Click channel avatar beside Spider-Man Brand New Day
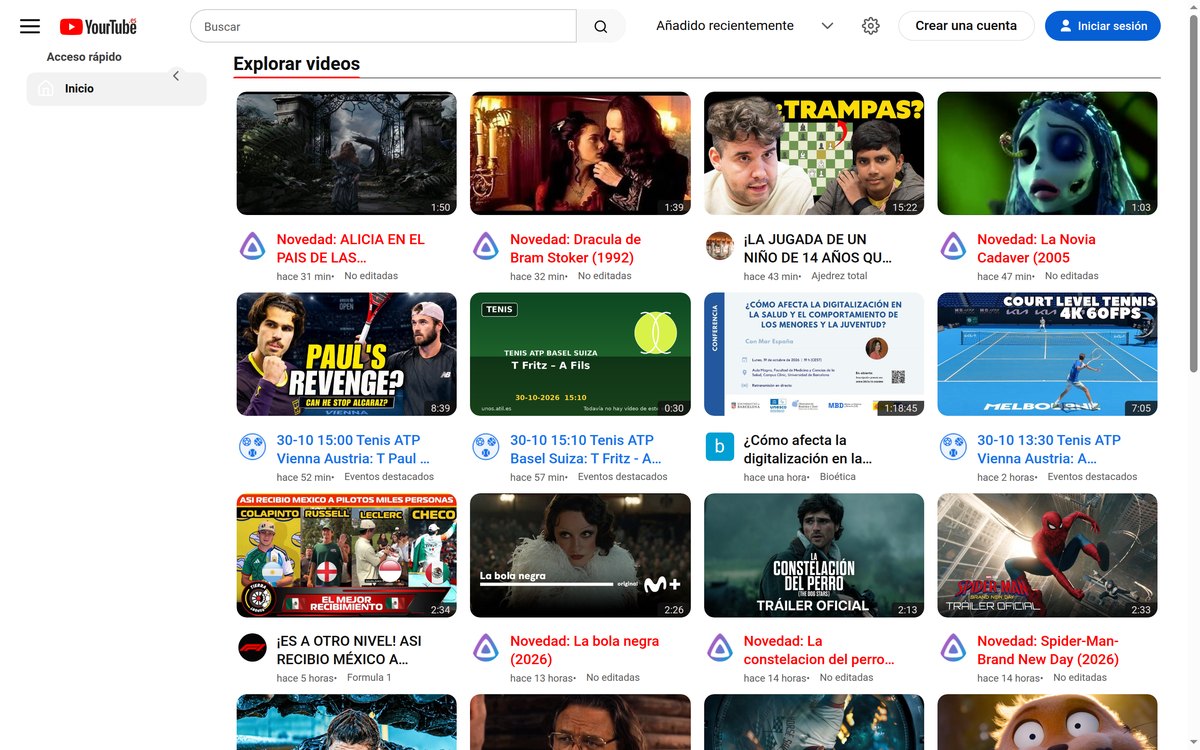 953,648
